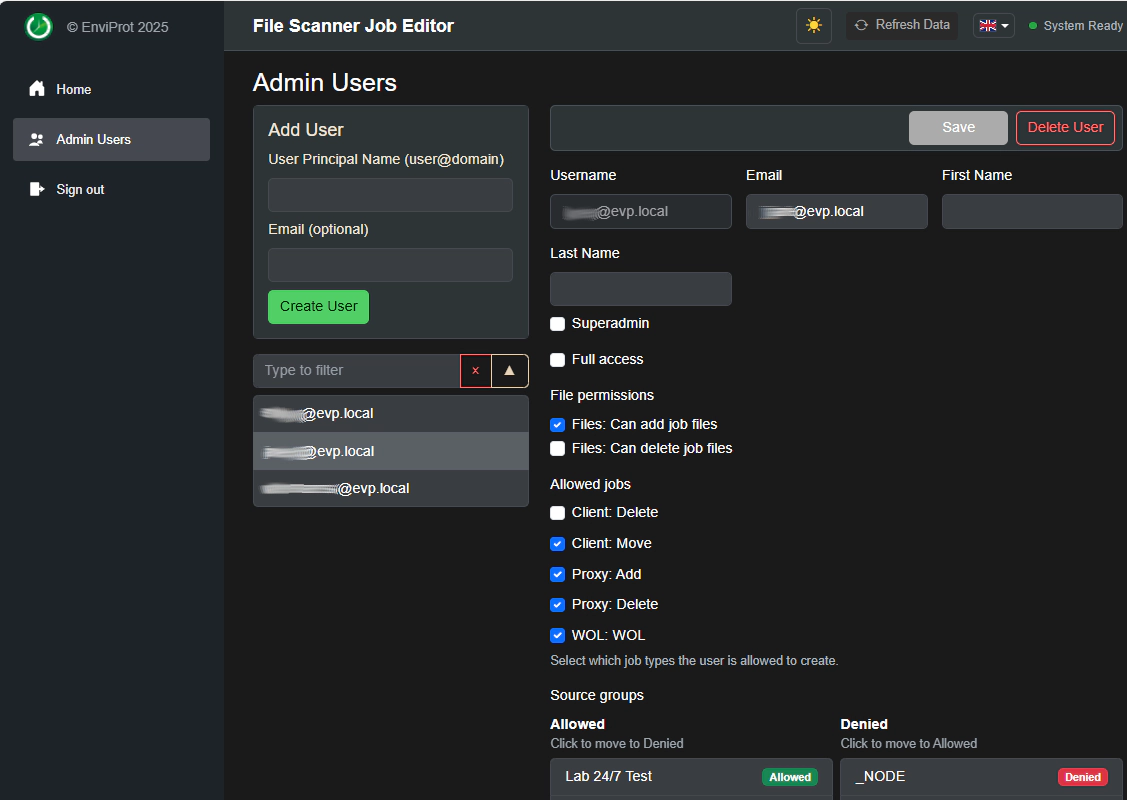Click the EnviProt power logo icon

[38, 27]
